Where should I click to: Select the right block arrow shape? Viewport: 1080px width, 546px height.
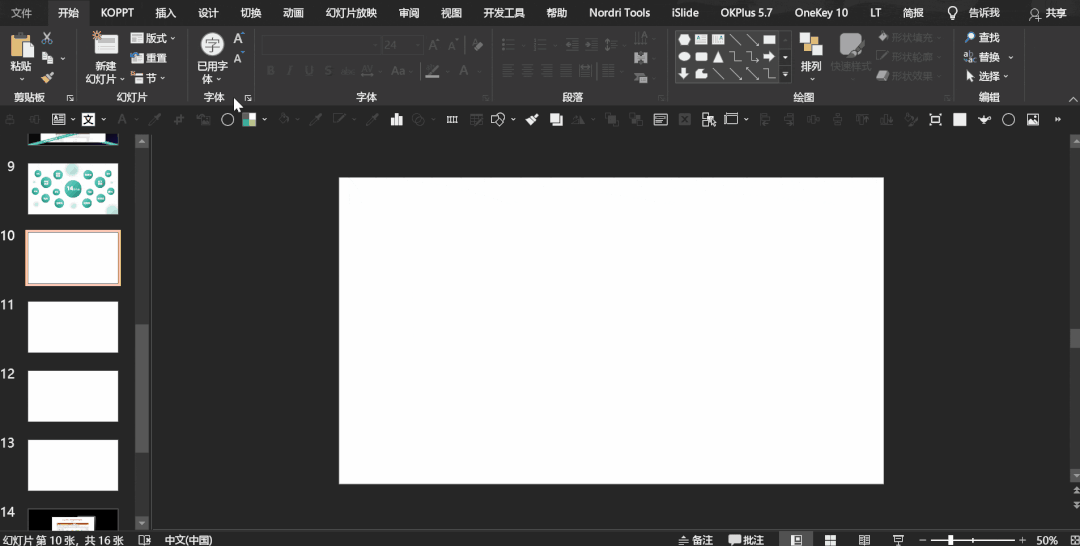tap(769, 56)
